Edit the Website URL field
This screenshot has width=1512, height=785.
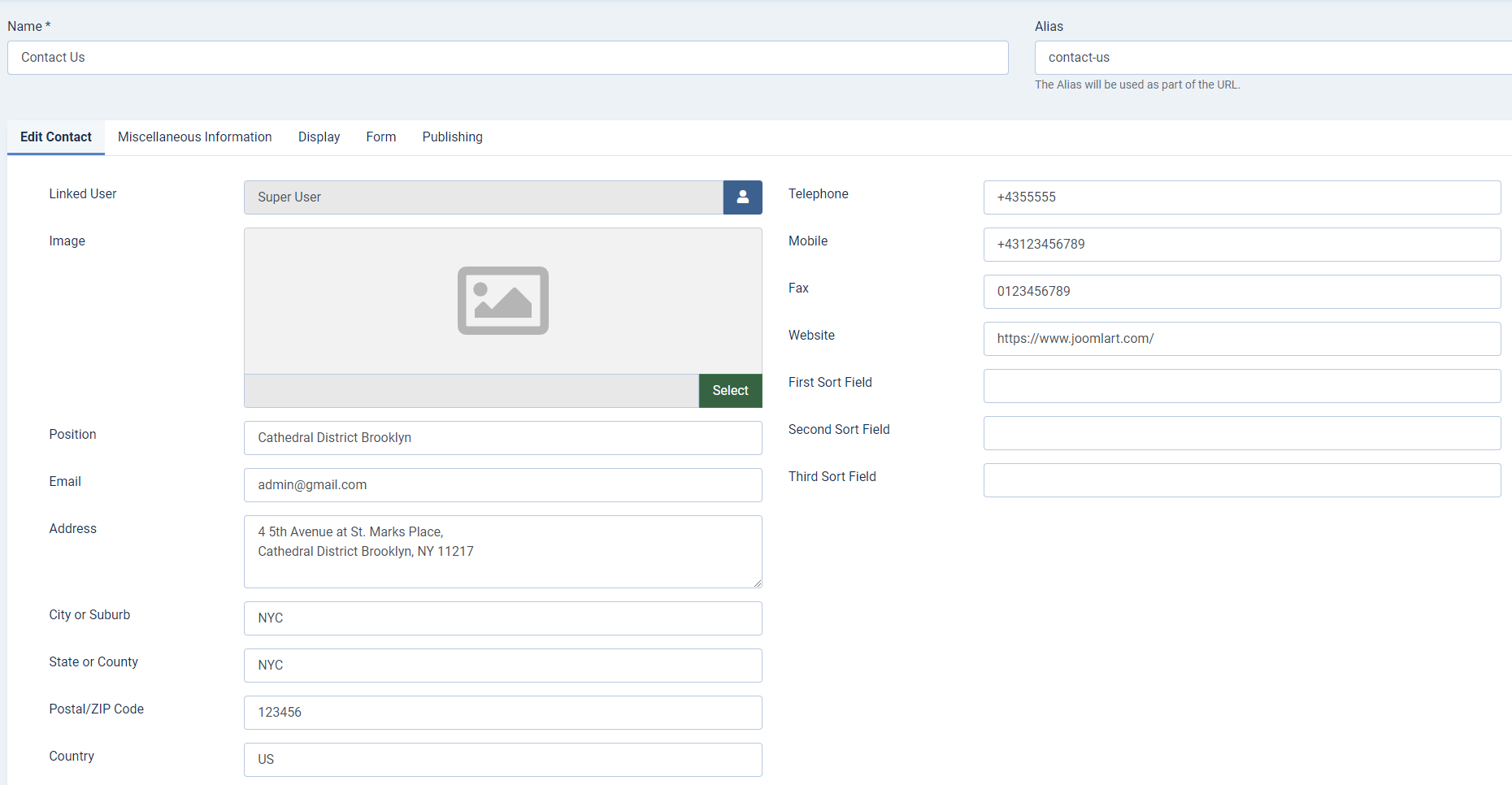[1241, 339]
